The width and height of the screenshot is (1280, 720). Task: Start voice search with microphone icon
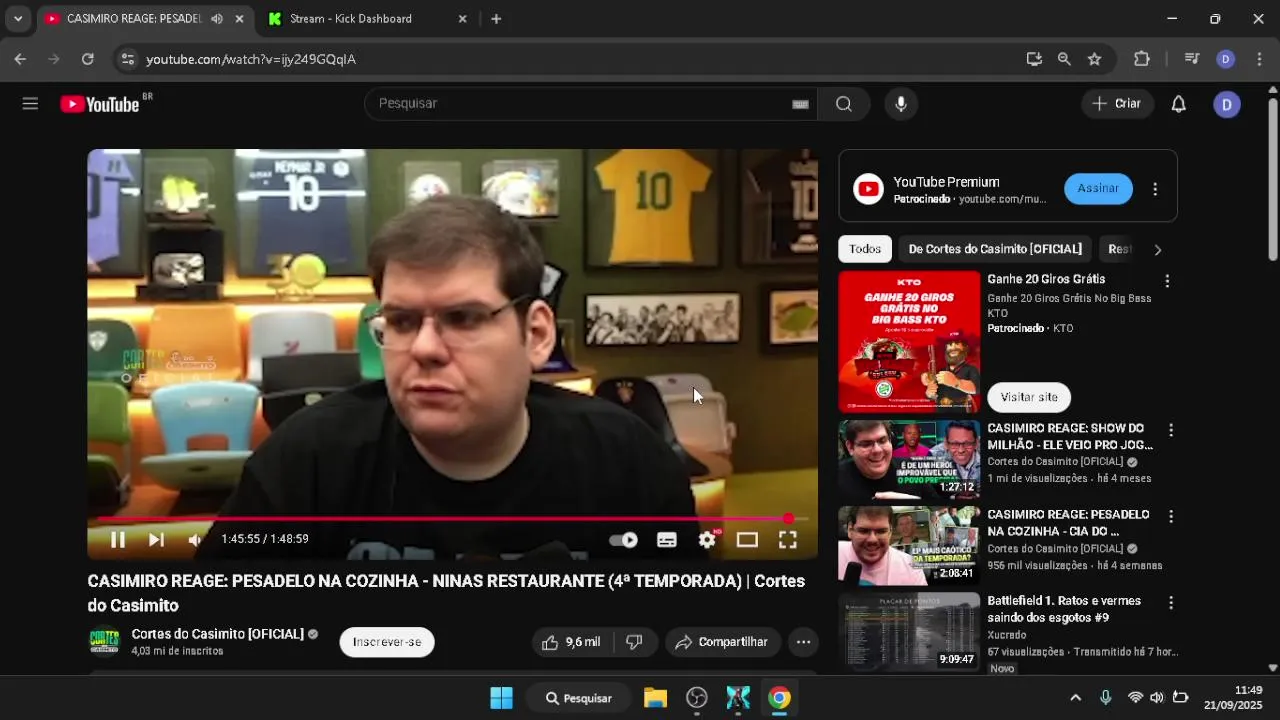pos(901,104)
